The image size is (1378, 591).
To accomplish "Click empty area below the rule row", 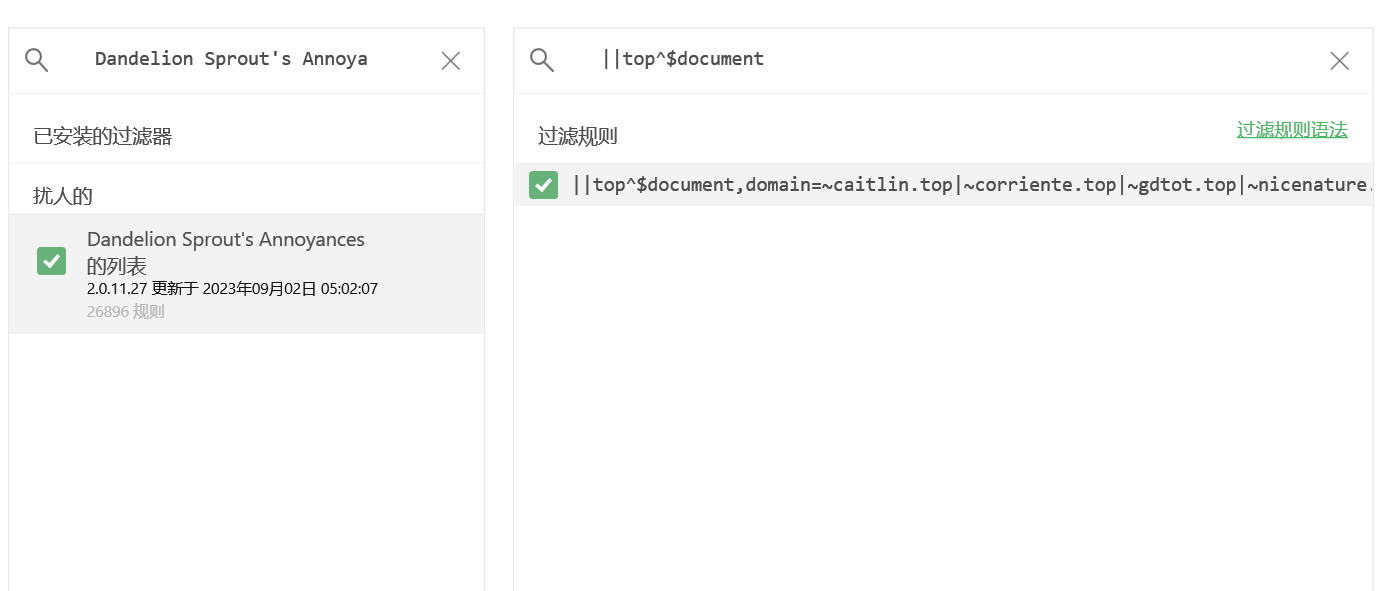I will [940, 400].
